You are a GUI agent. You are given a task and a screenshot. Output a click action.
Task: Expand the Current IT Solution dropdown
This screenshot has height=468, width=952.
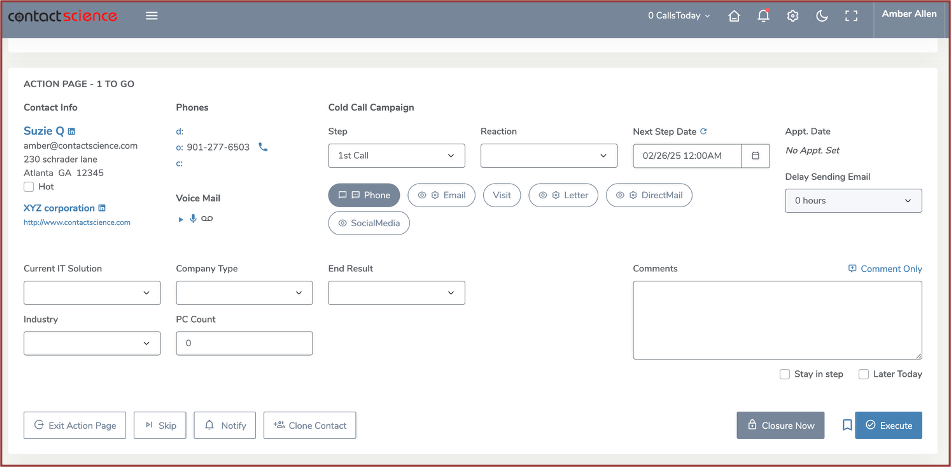click(92, 293)
